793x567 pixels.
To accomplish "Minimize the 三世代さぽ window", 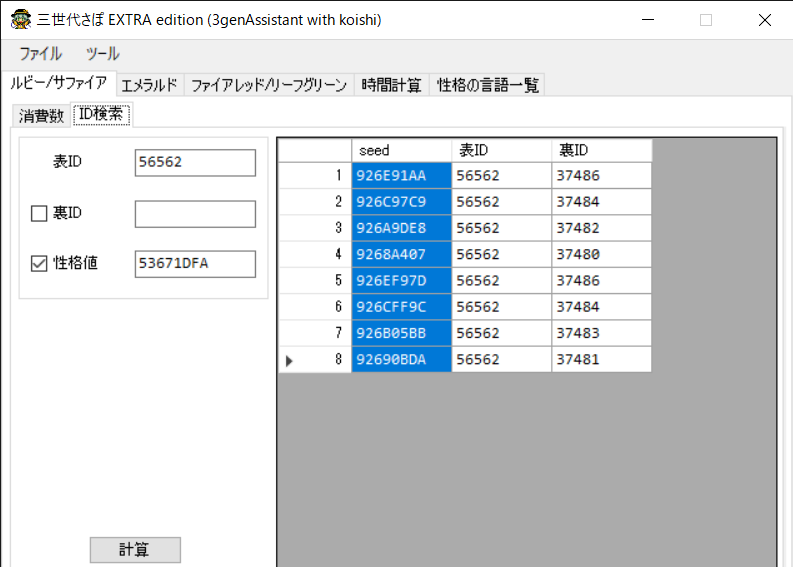I will click(x=648, y=20).
